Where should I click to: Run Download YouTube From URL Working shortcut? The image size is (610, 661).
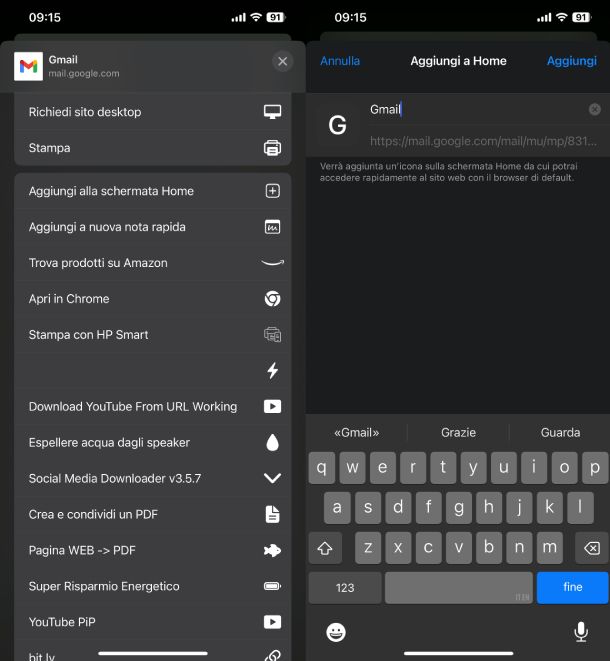[x=153, y=407]
